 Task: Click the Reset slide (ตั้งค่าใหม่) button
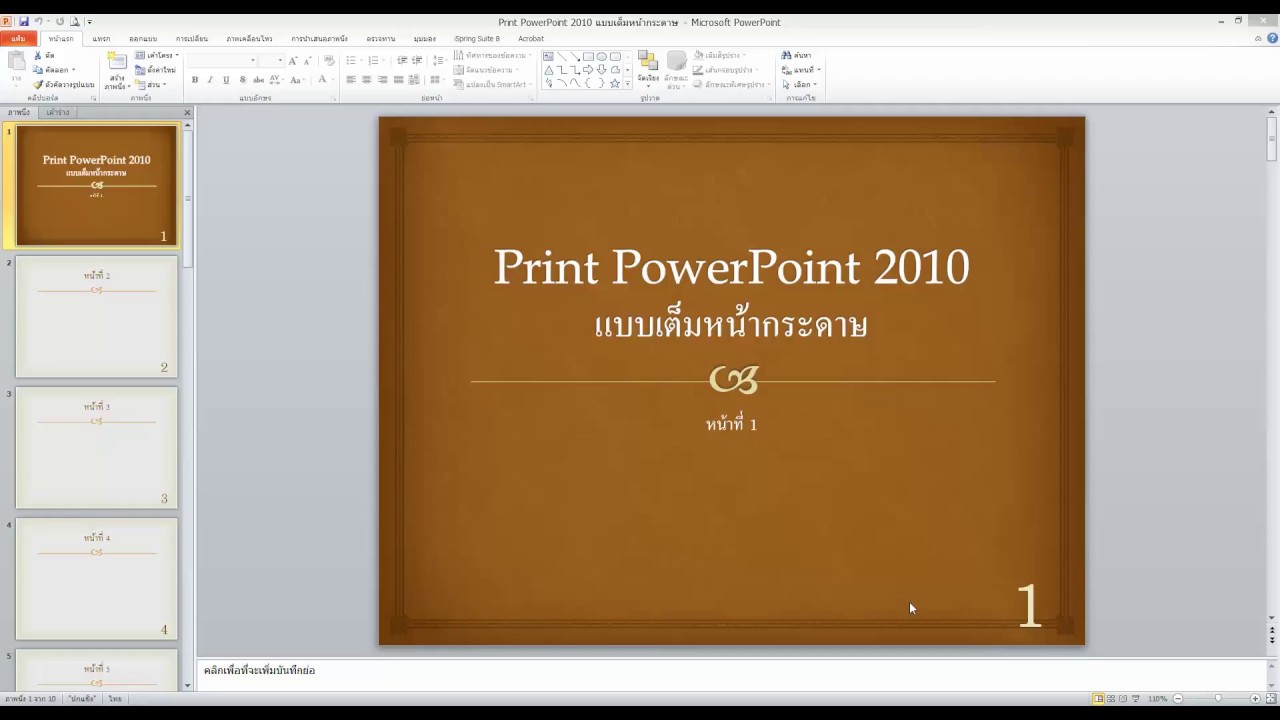155,70
